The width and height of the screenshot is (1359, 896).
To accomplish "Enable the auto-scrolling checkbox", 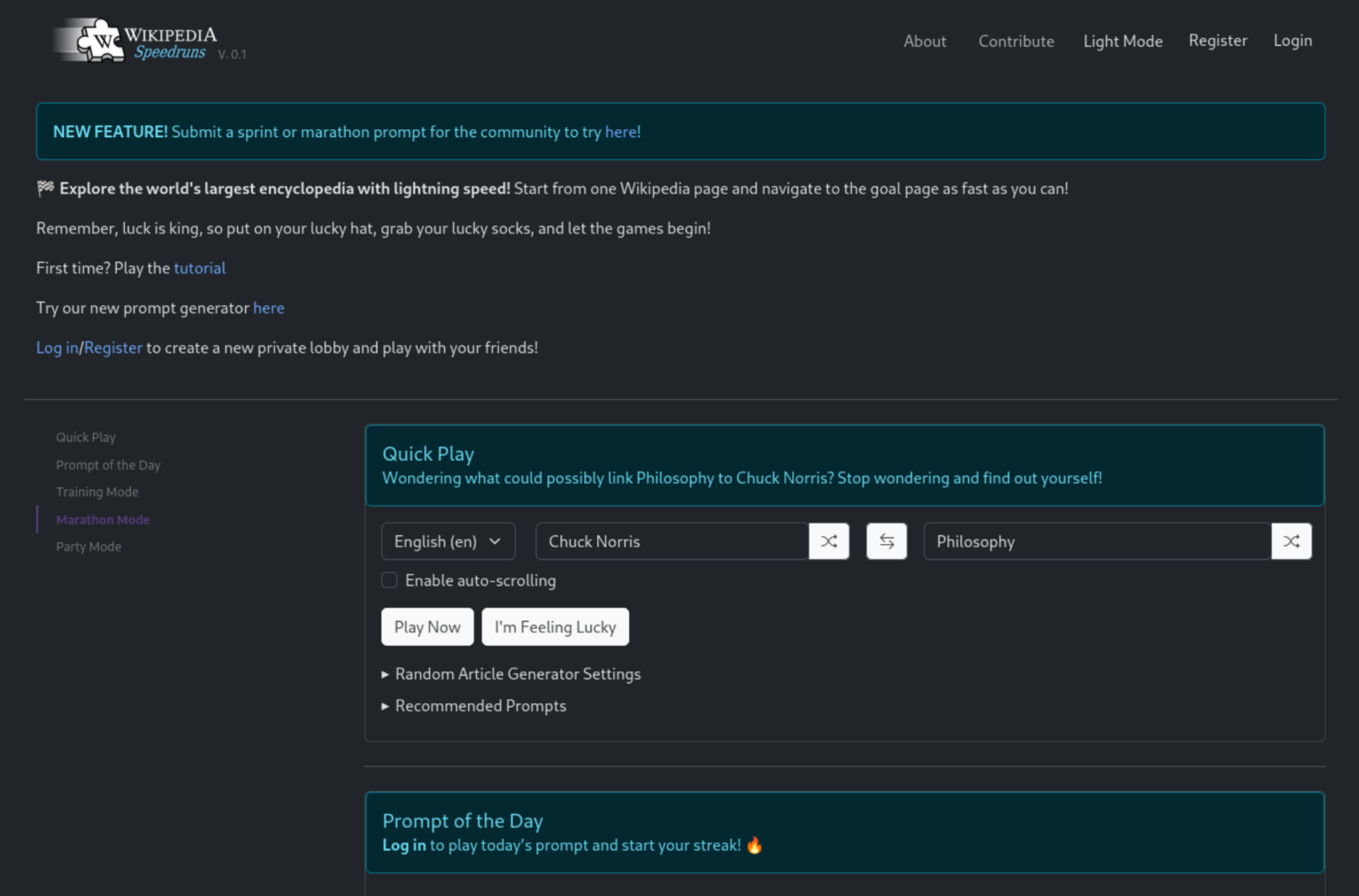I will point(389,580).
